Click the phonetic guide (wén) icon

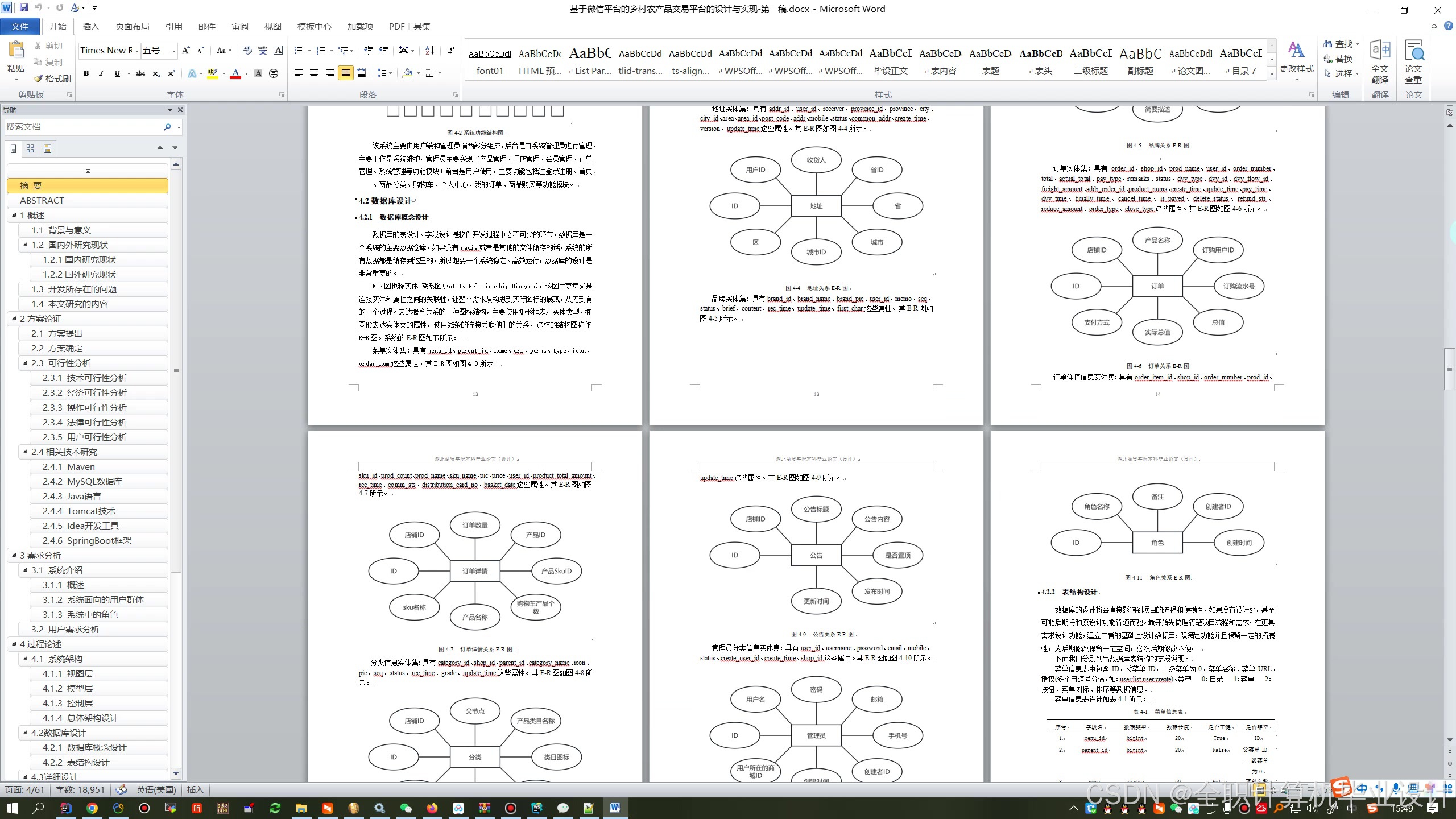coord(263,51)
